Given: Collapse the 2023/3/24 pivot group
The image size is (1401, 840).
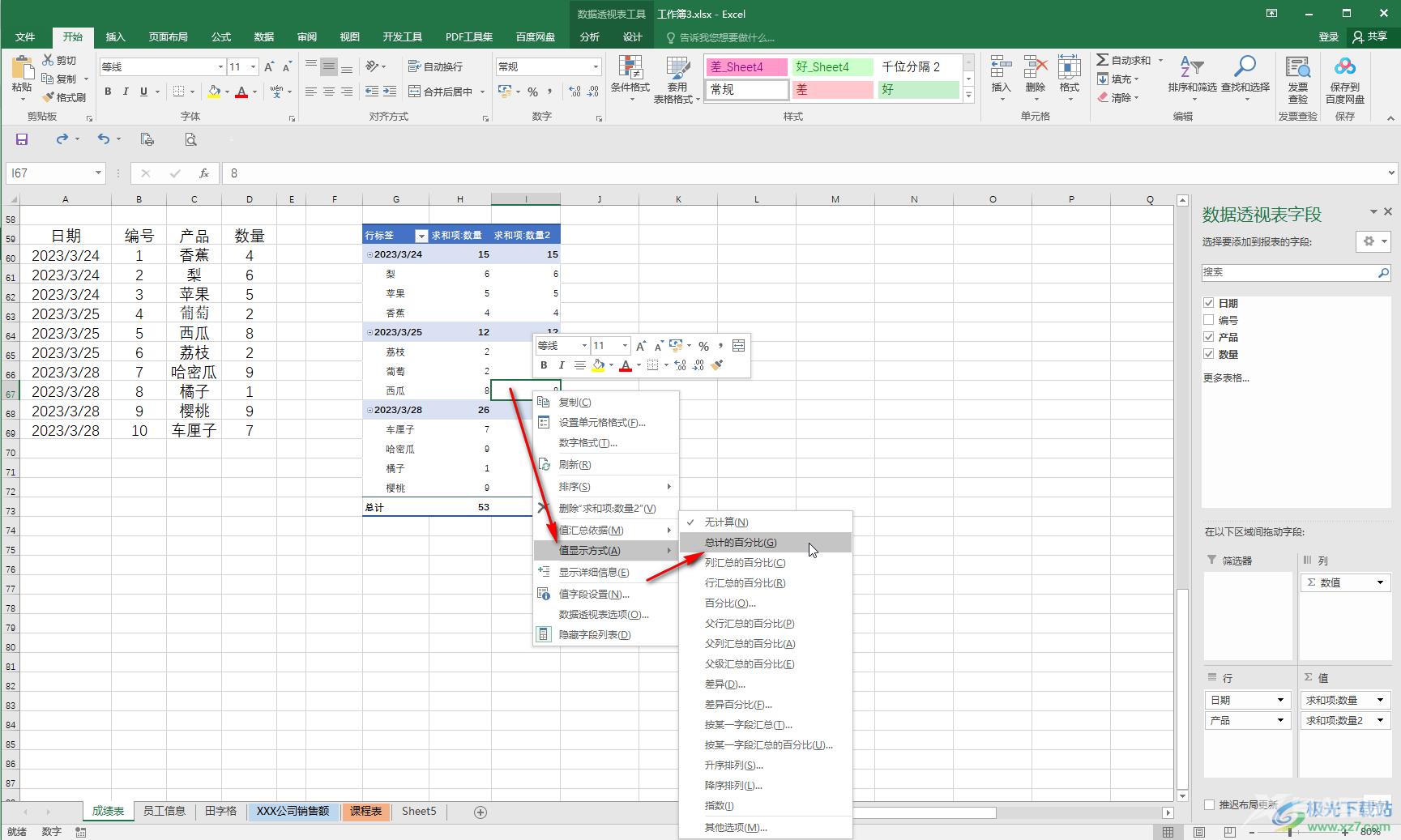Looking at the screenshot, I should point(369,254).
